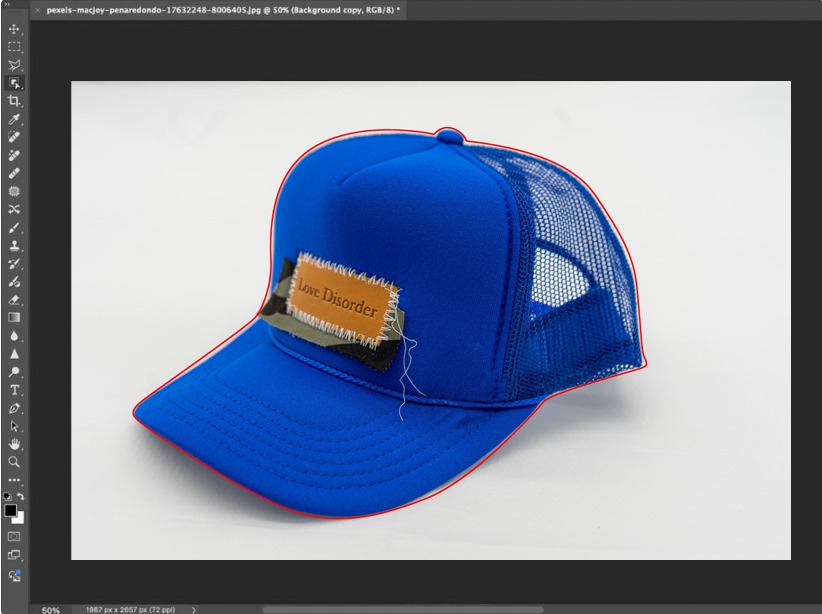Select the Horizontal Type tool
This screenshot has width=822, height=614.
click(x=14, y=389)
